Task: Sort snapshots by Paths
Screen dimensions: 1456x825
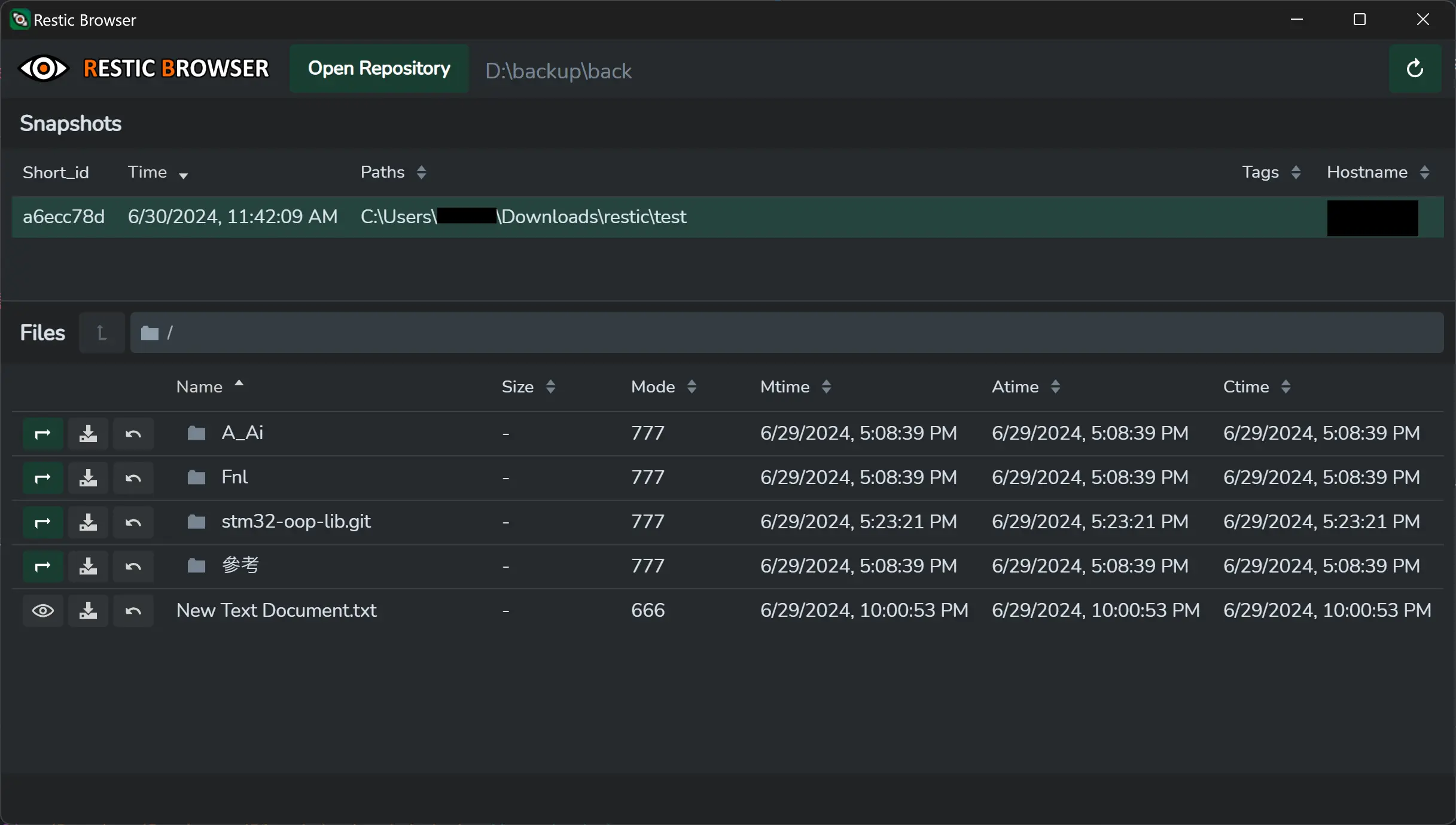Action: point(393,172)
